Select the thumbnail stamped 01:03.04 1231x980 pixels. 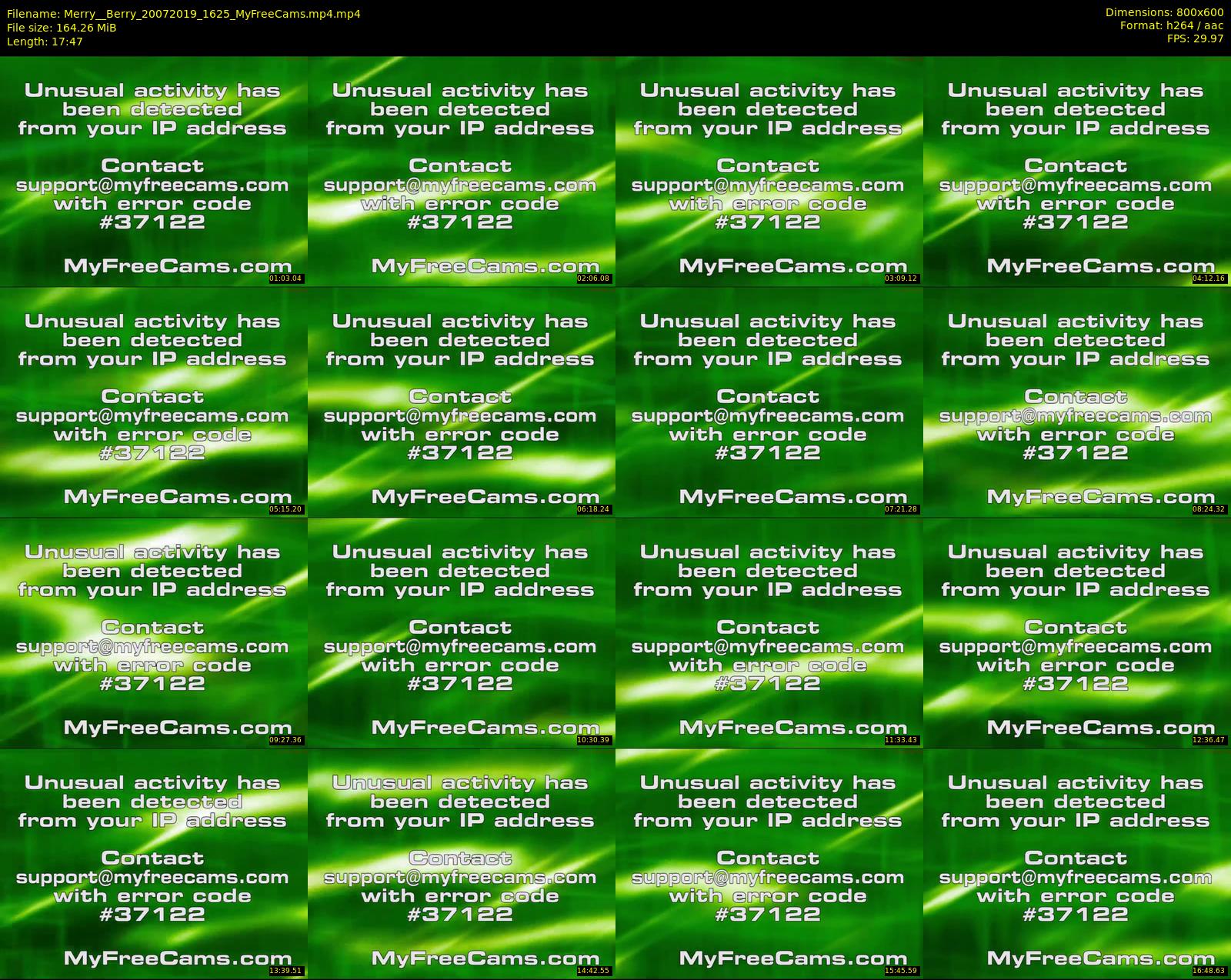(154, 171)
